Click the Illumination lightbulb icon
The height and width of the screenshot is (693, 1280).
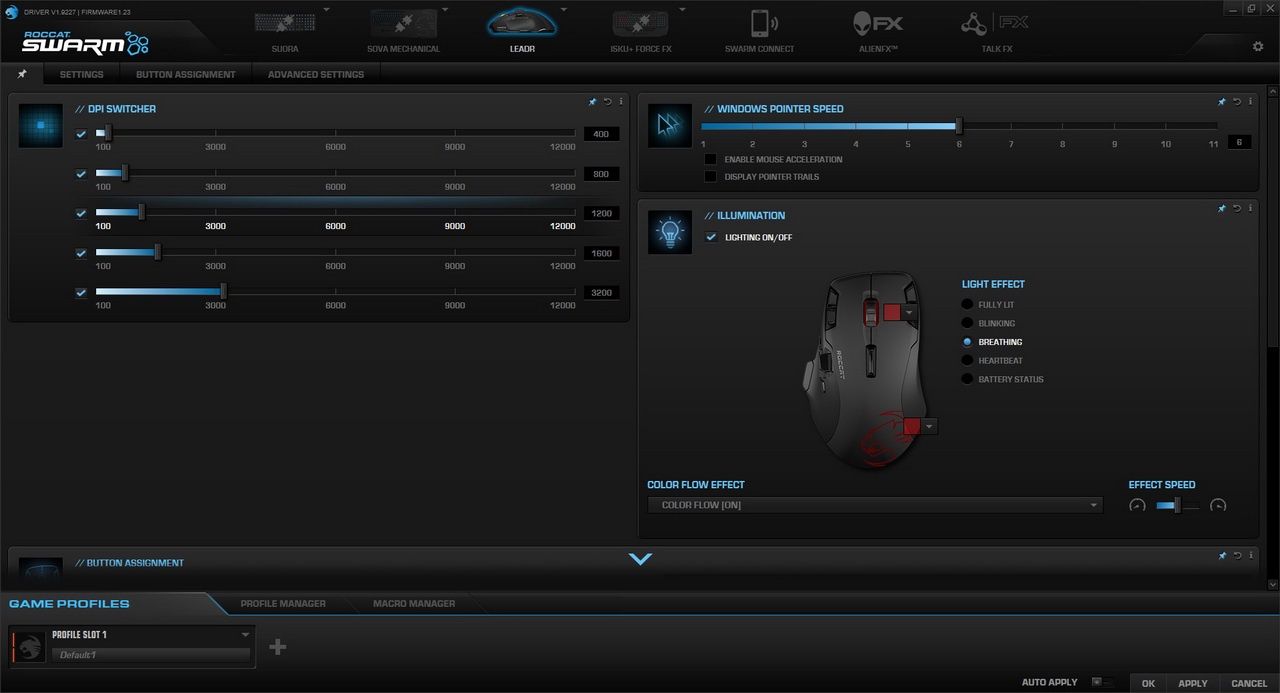click(x=670, y=232)
